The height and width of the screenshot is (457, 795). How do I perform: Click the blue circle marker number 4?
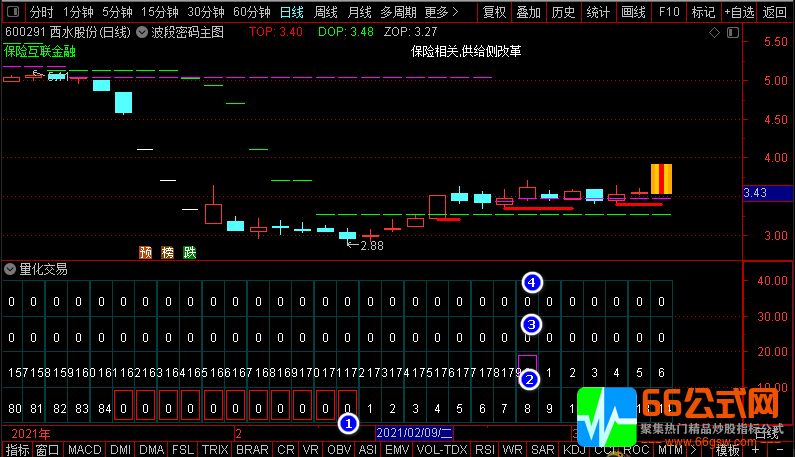pyautogui.click(x=533, y=283)
